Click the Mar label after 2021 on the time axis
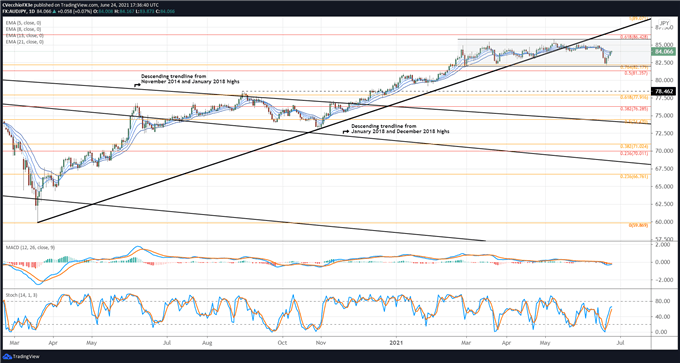 click(x=466, y=343)
